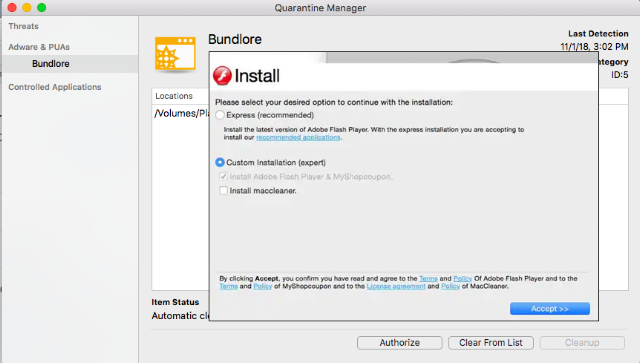Viewport: 640px width, 363px height.
Task: Open the Adobe Flash Player Terms link
Action: 428,278
